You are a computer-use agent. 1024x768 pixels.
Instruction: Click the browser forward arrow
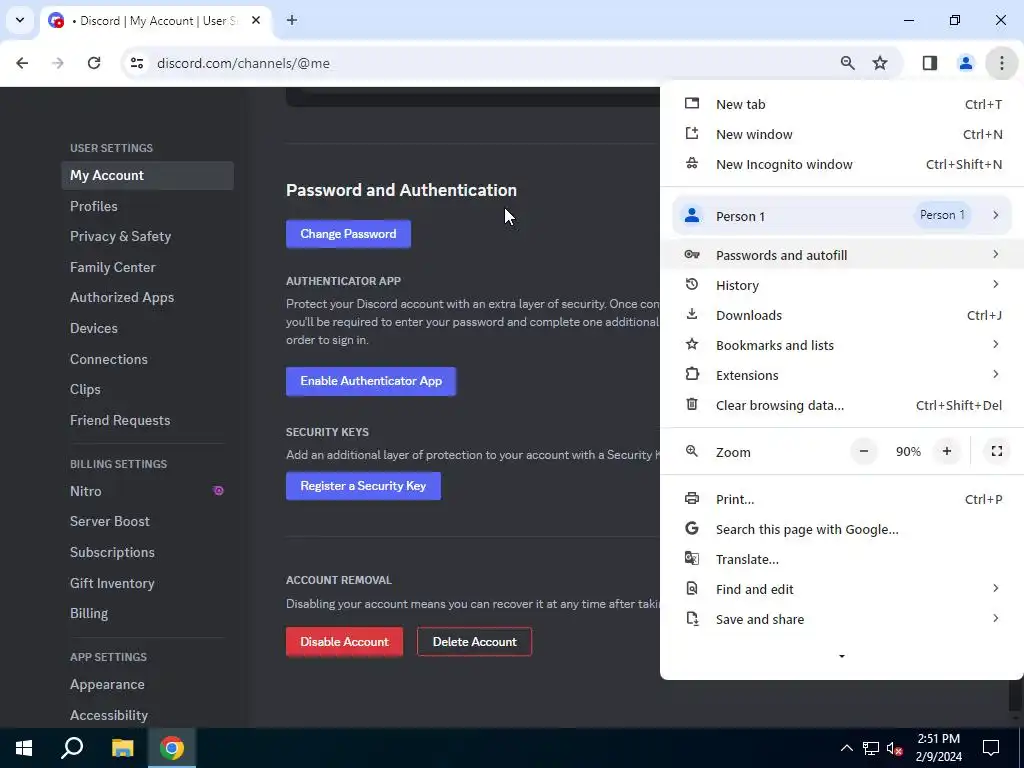[x=58, y=63]
